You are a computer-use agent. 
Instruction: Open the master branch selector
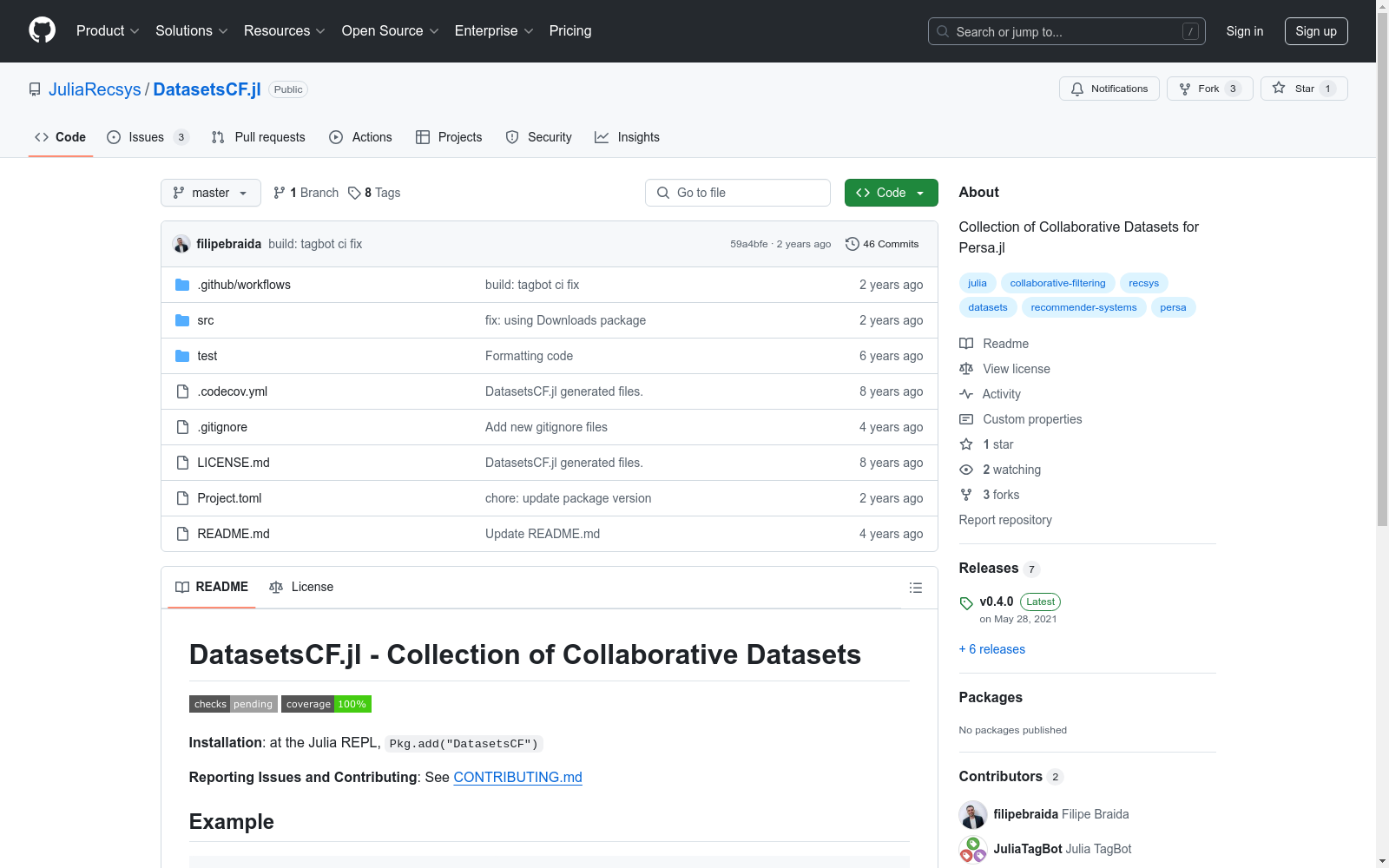(x=211, y=193)
